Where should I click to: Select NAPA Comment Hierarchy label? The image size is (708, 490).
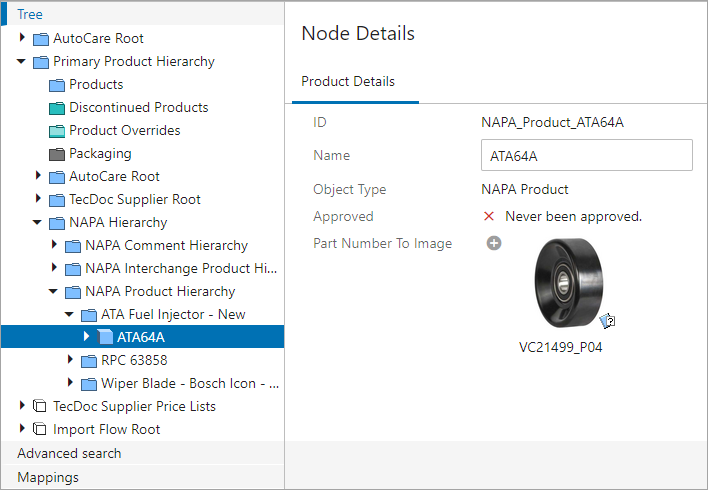[x=167, y=245]
